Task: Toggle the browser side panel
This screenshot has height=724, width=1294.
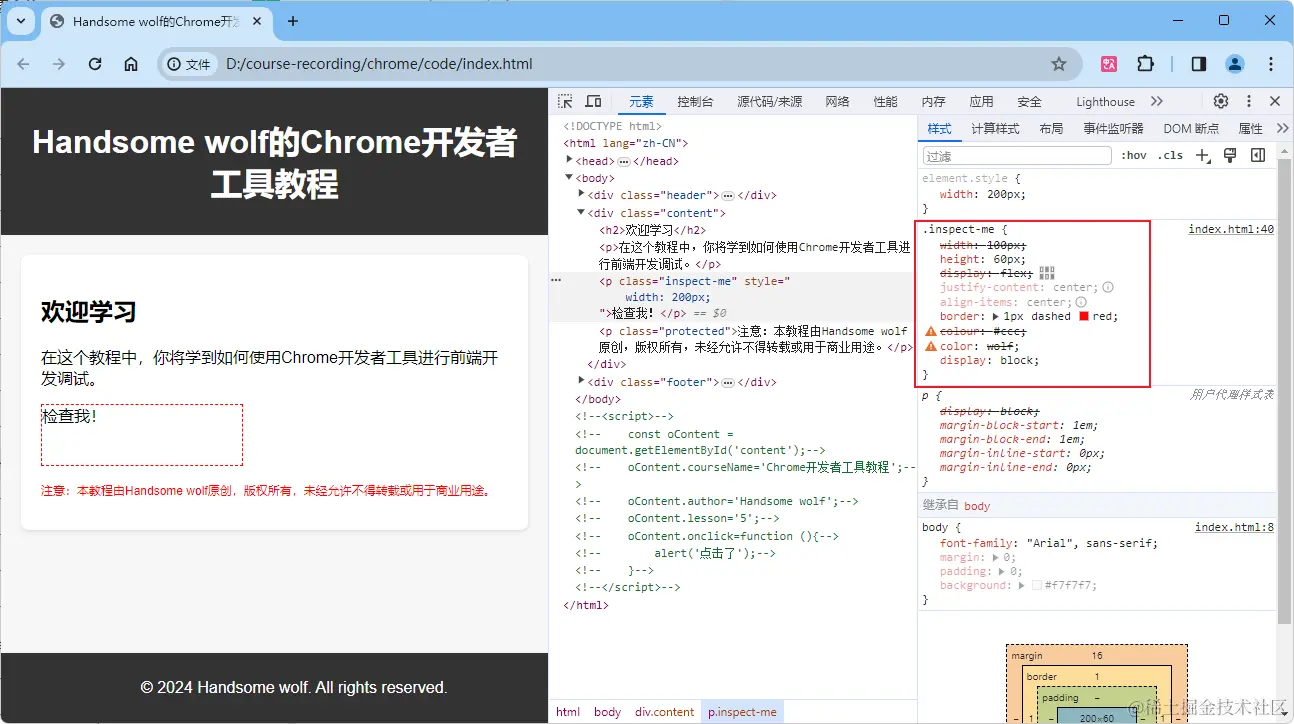Action: [x=1198, y=64]
